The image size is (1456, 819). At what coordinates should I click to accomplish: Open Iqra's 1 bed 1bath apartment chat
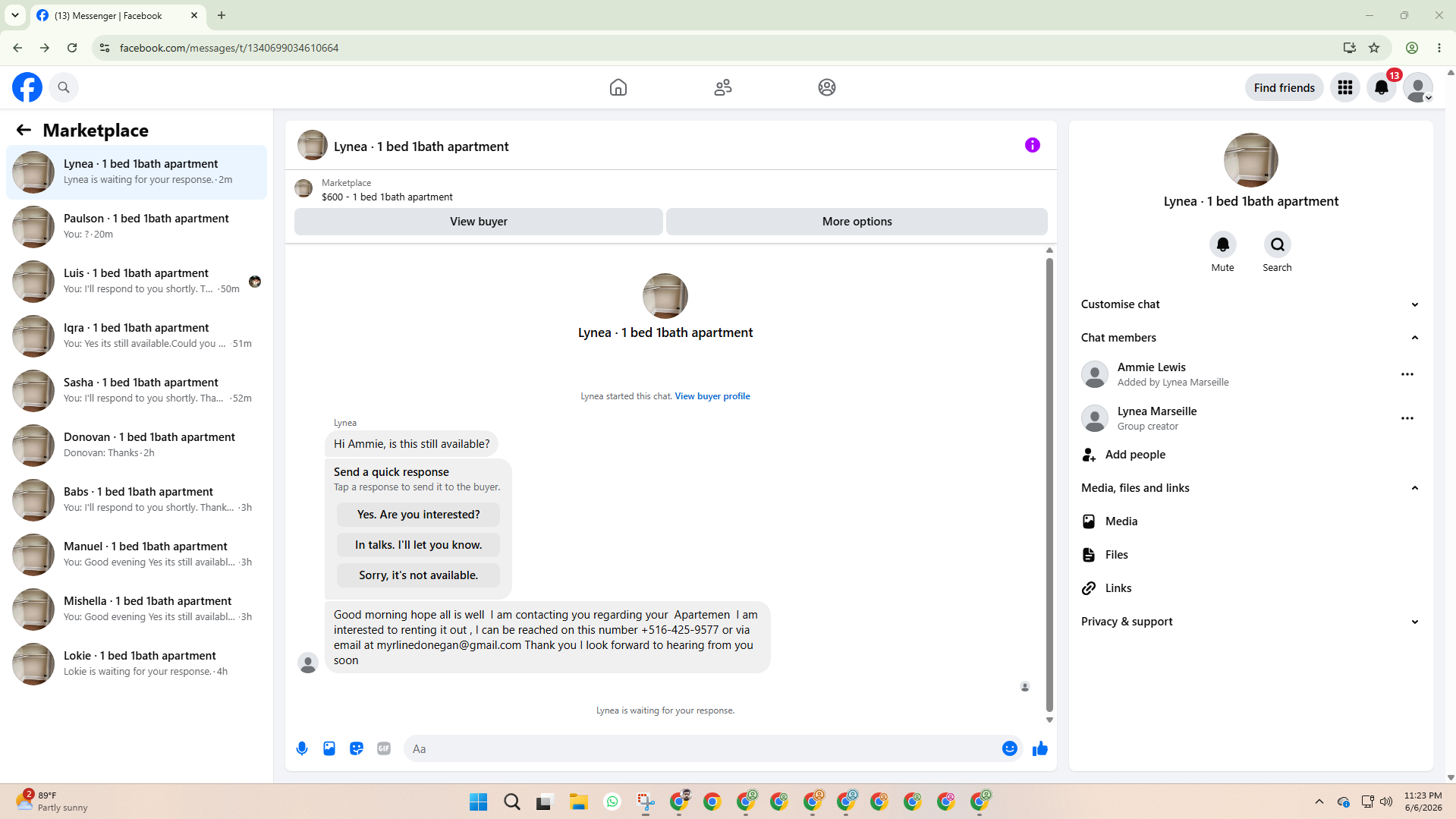pos(137,336)
